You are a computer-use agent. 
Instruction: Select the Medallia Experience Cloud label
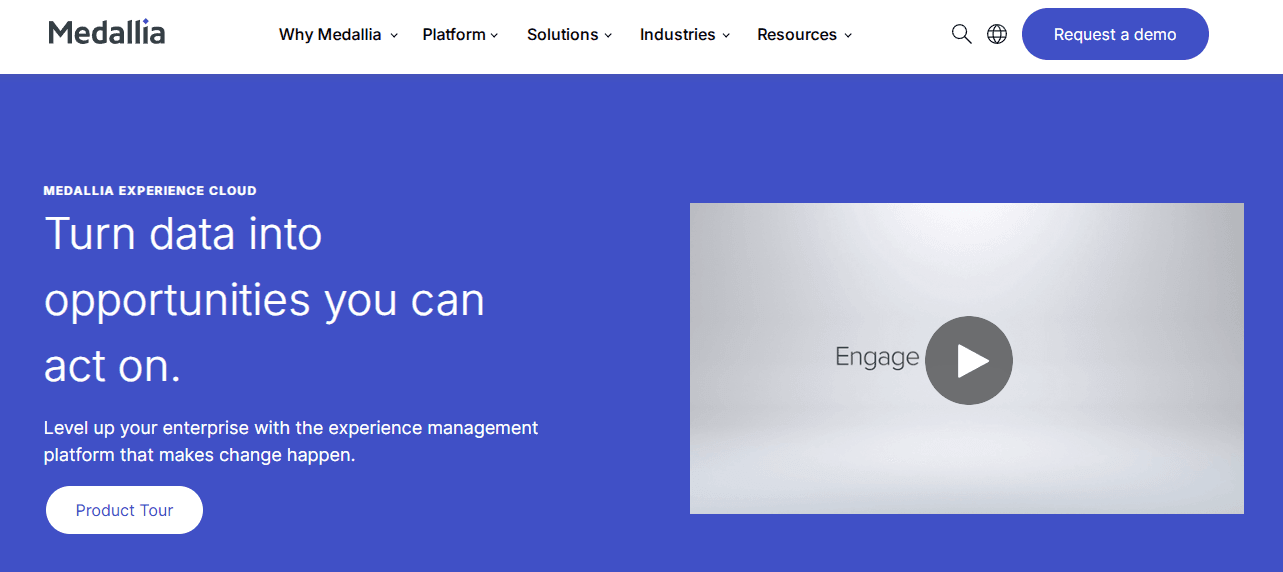[x=150, y=190]
